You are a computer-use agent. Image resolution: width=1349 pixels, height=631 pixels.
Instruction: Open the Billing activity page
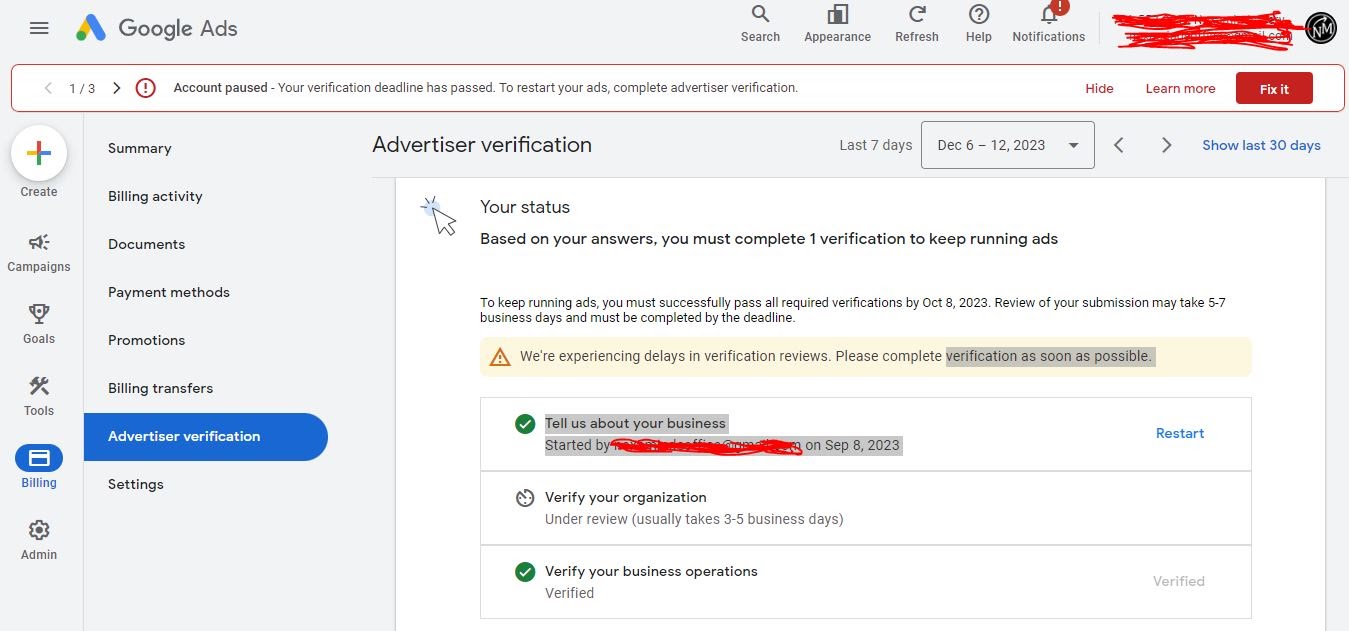[x=155, y=196]
